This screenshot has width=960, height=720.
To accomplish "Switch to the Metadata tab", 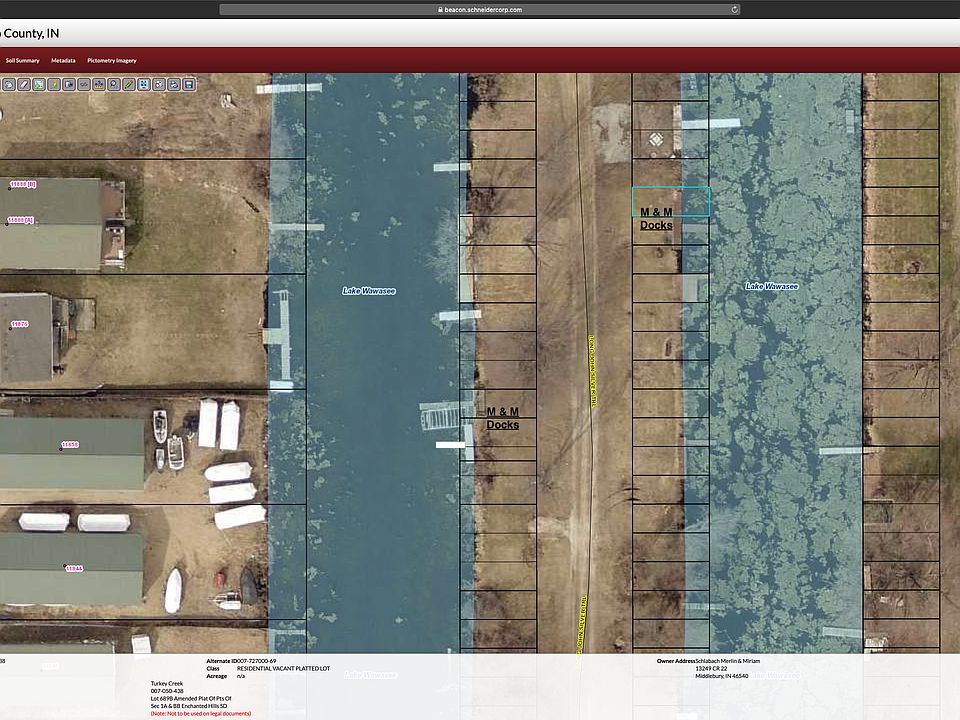I will pyautogui.click(x=63, y=61).
